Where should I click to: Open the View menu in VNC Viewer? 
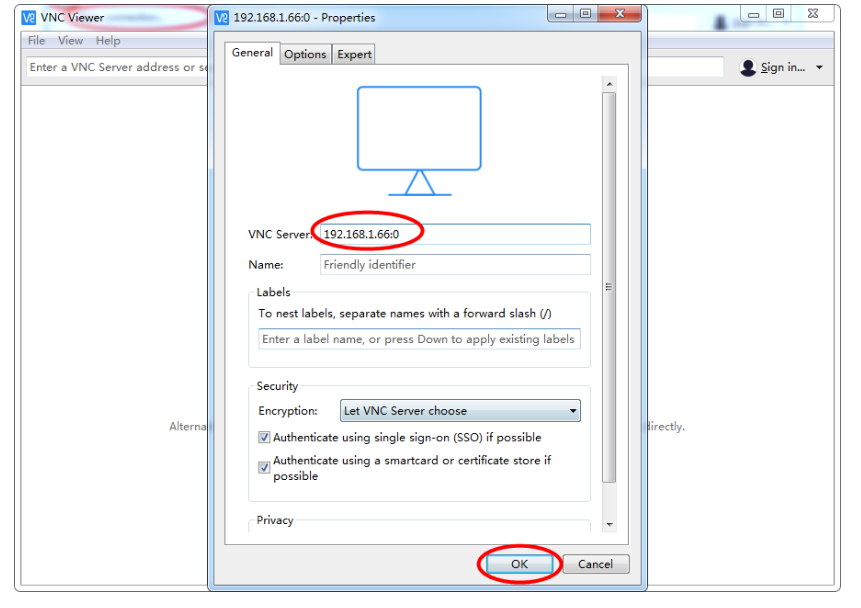coord(70,41)
